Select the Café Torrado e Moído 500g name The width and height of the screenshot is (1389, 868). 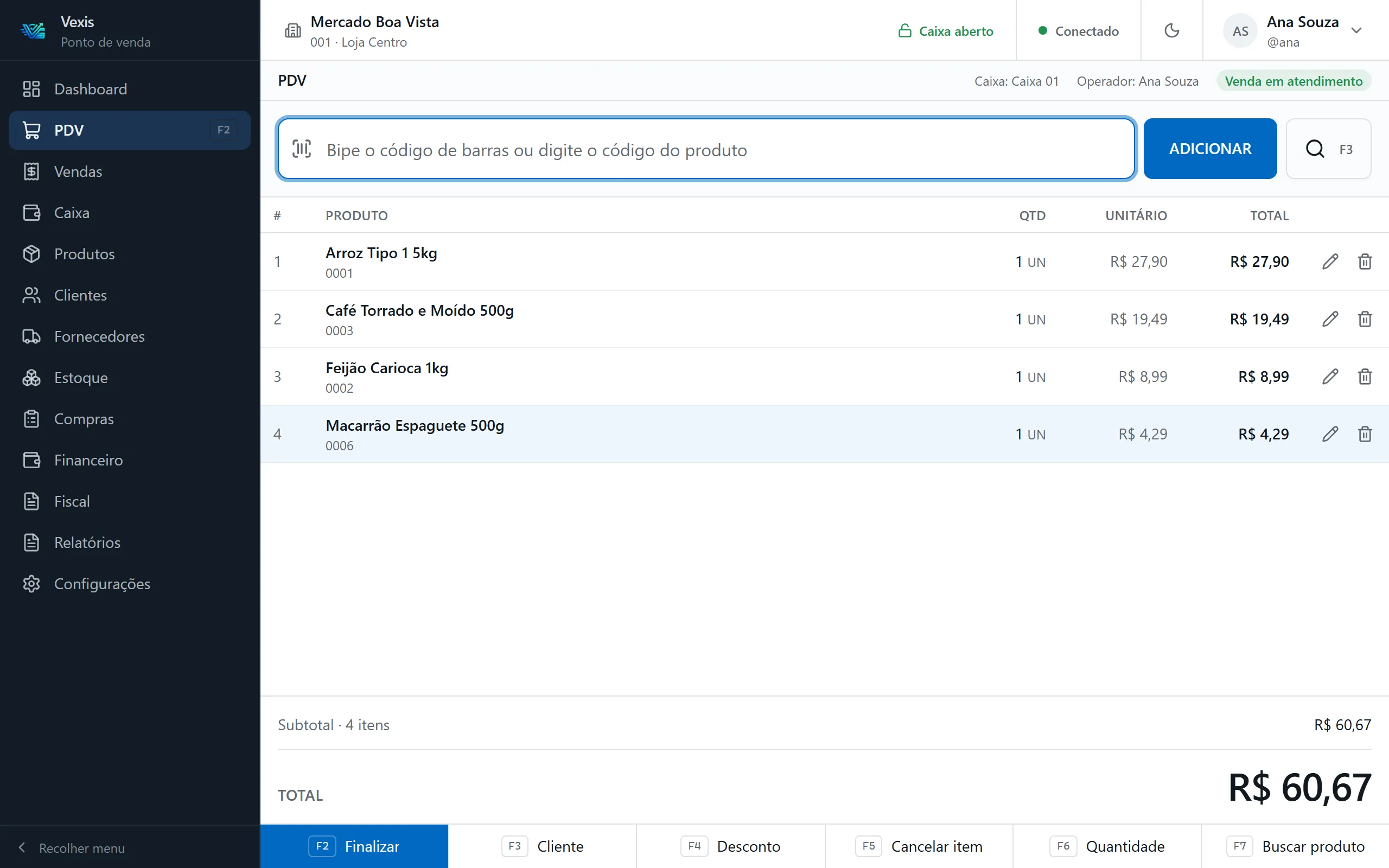tap(419, 310)
